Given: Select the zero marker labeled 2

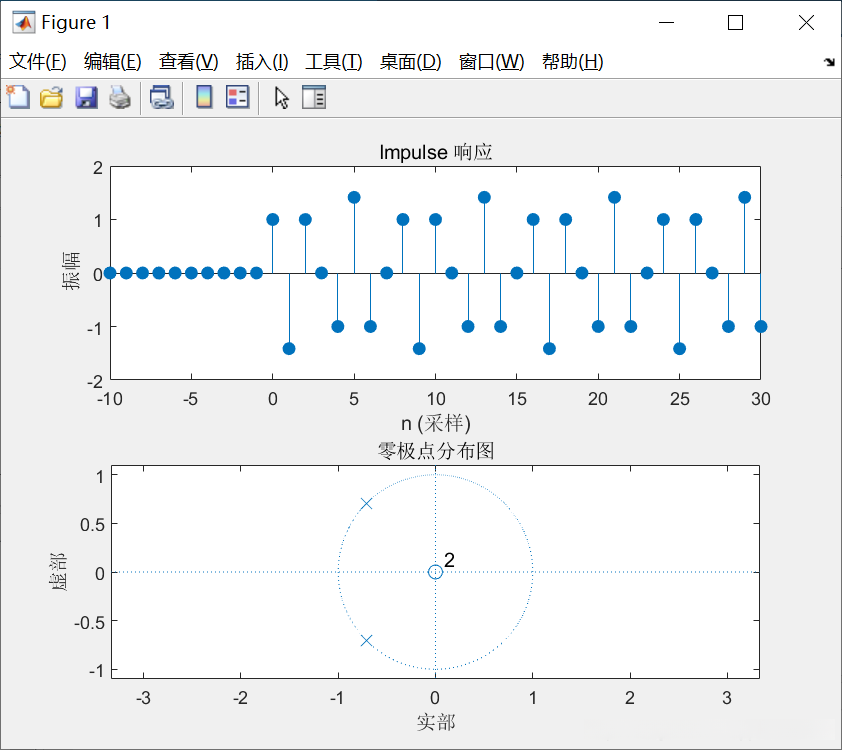Looking at the screenshot, I should [x=435, y=572].
